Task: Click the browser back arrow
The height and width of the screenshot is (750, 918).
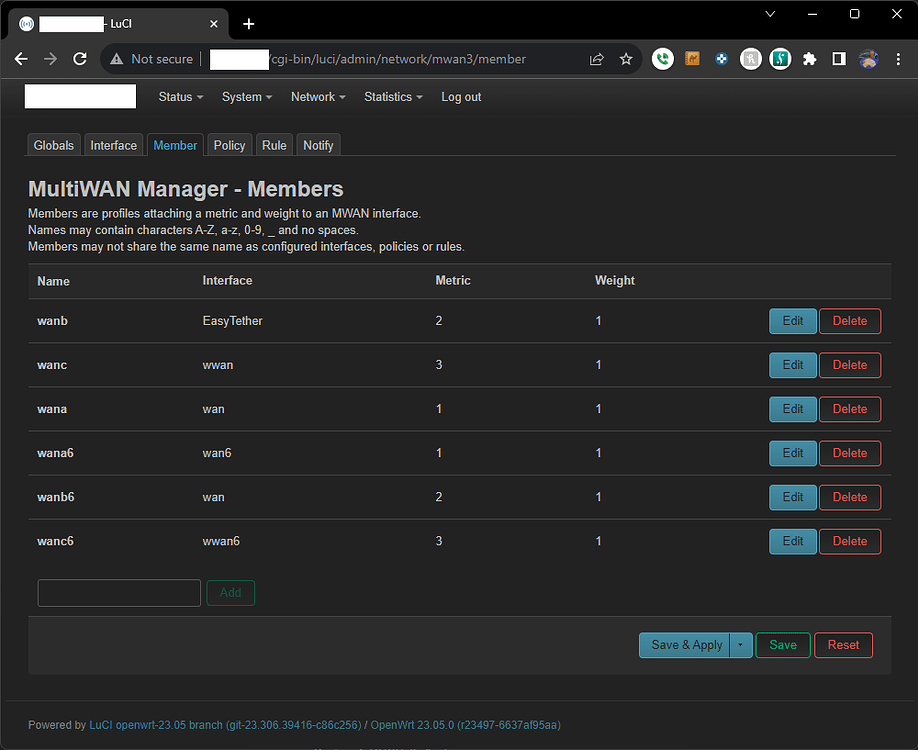Action: pyautogui.click(x=21, y=59)
